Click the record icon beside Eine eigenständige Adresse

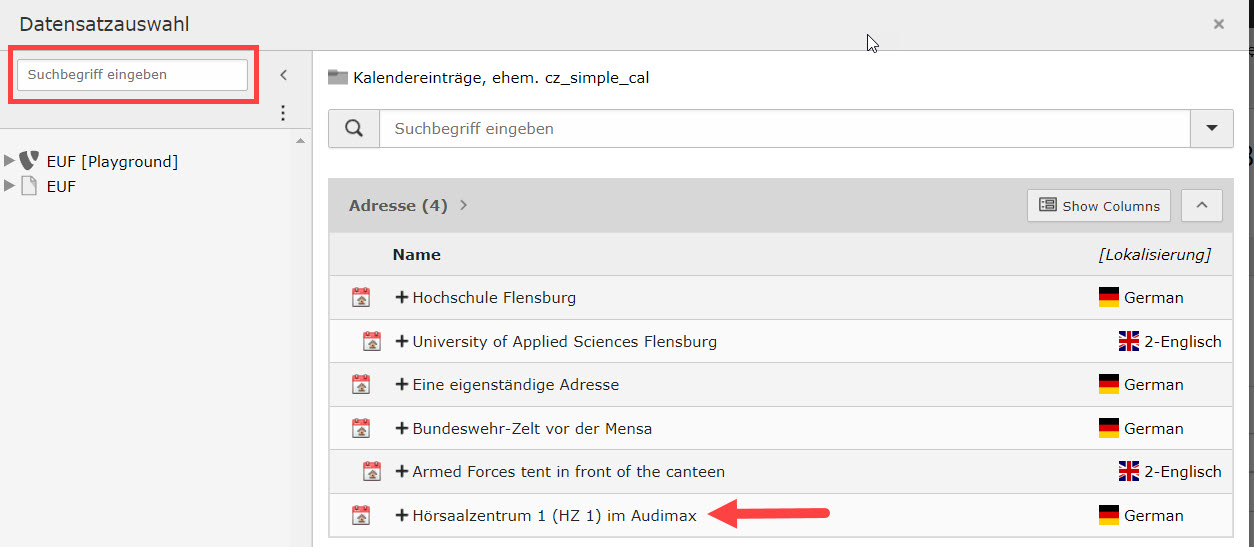361,385
